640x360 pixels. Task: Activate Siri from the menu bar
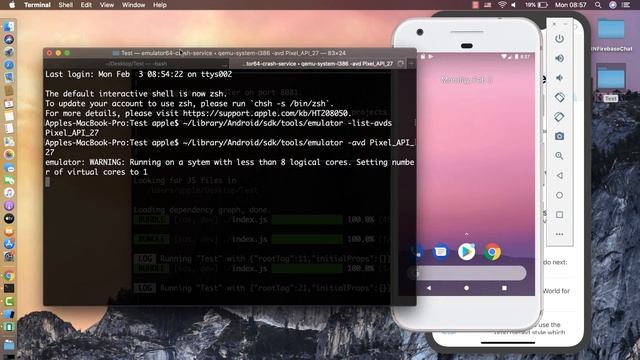[x=613, y=5]
